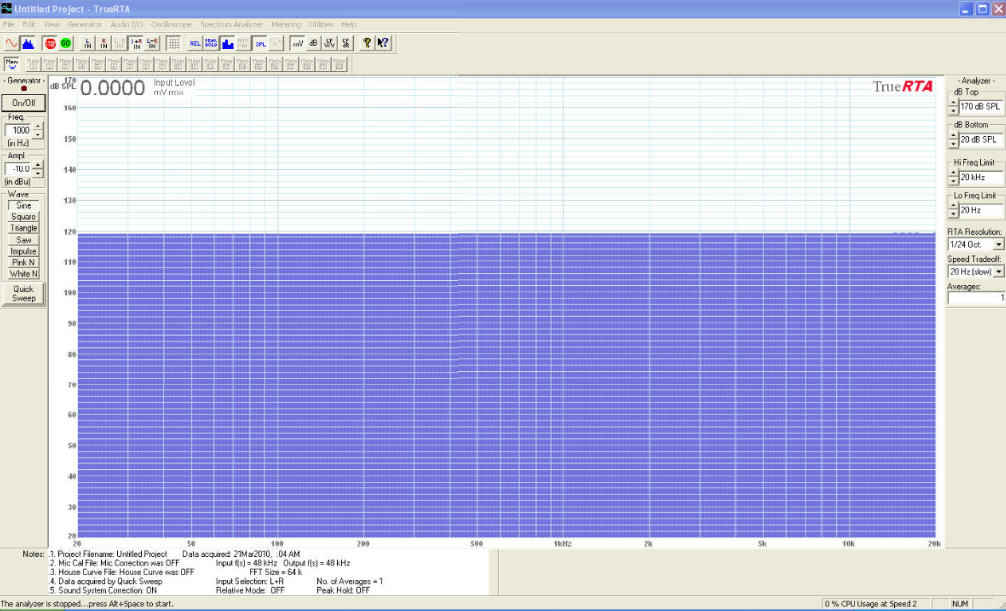
Task: Click the Hi Freq Limit value field
Action: coord(981,177)
